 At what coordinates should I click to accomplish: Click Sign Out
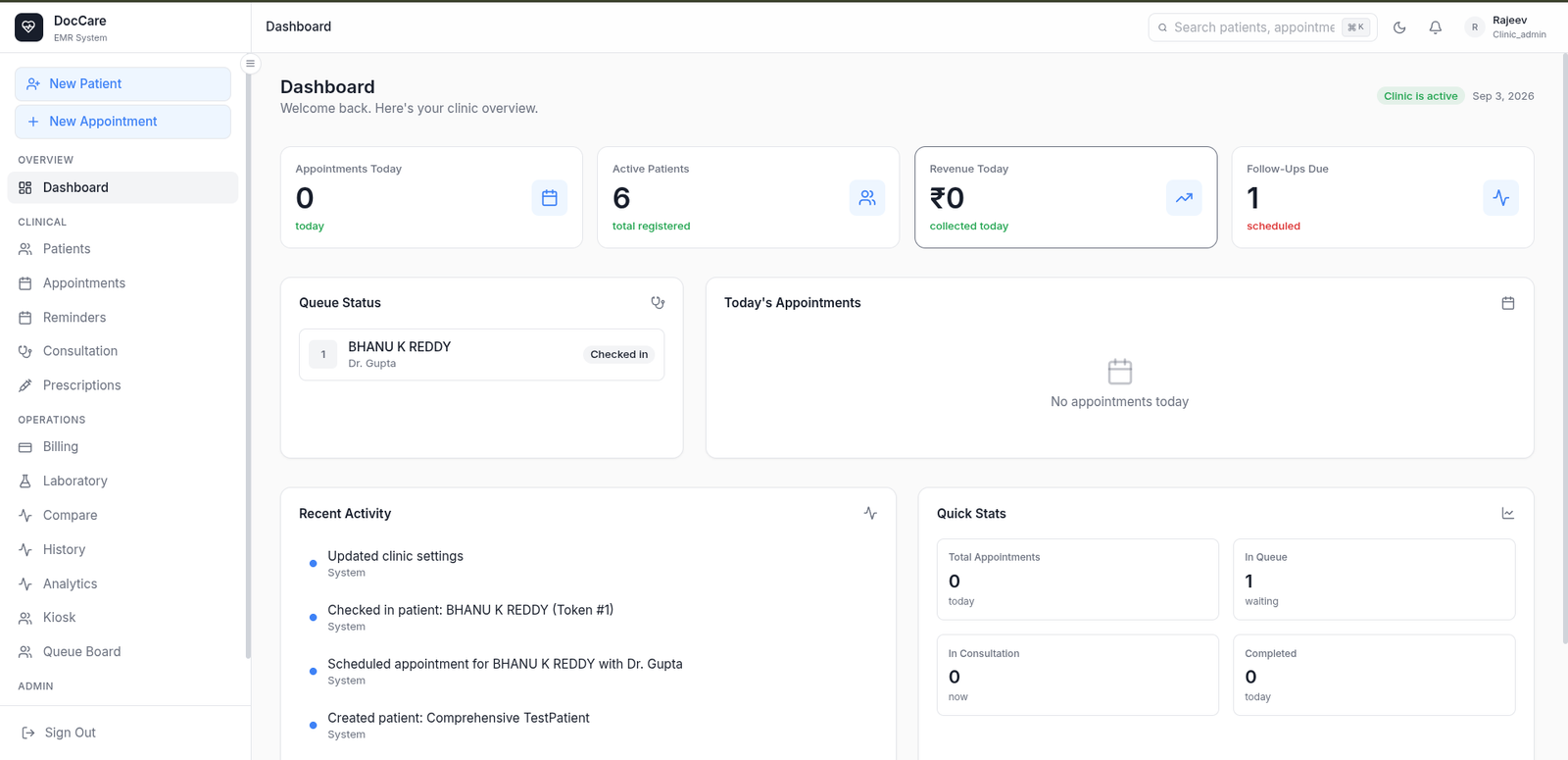71,733
